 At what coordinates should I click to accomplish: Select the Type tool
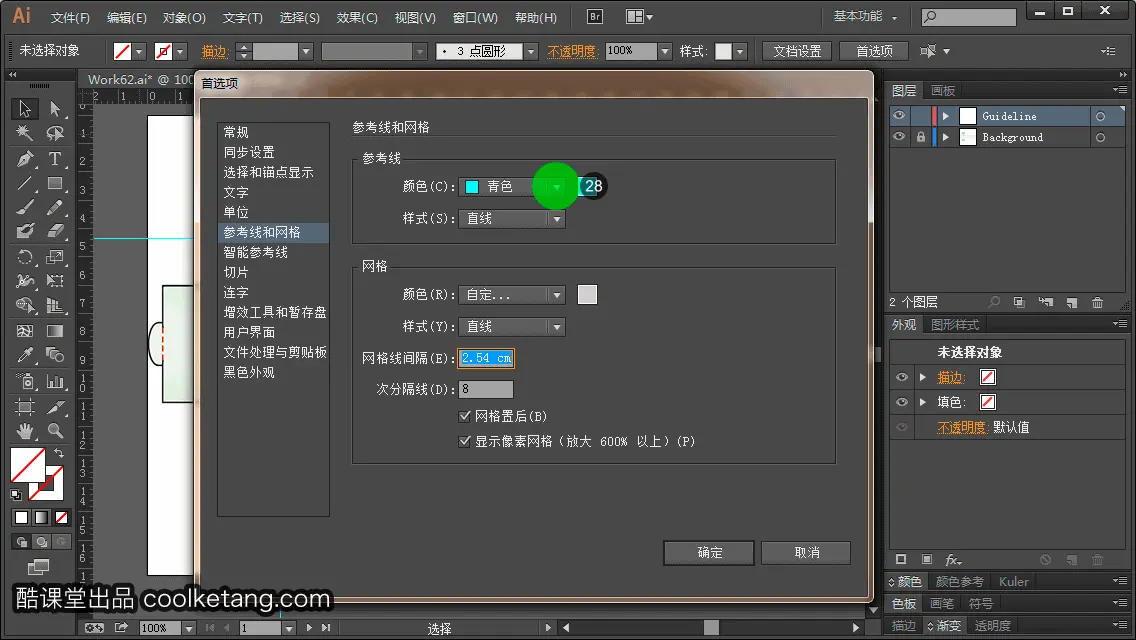point(55,159)
